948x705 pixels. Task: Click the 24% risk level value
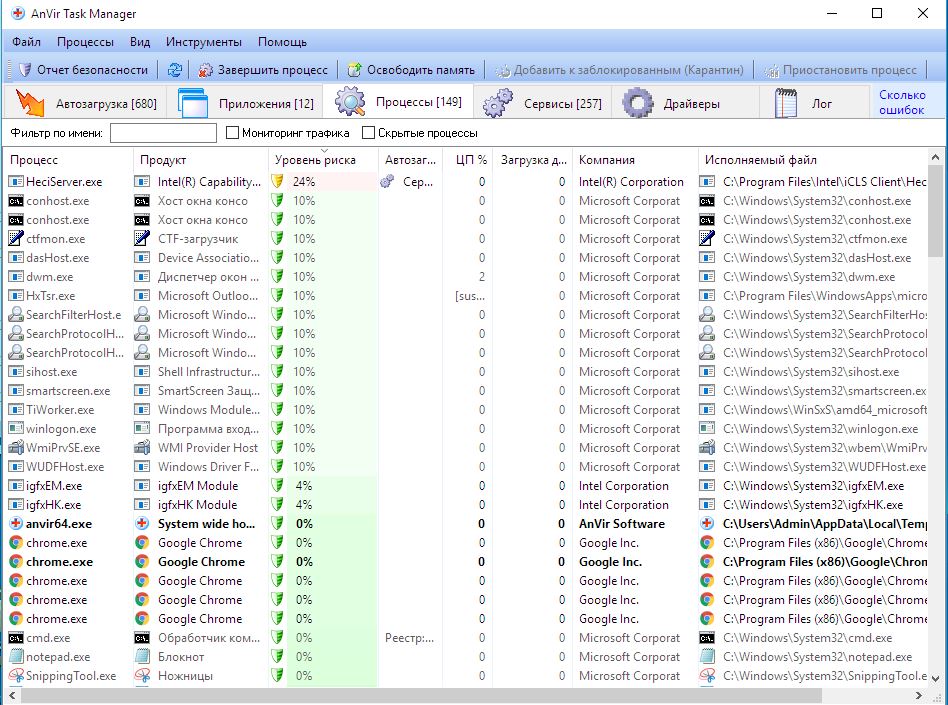click(x=304, y=181)
